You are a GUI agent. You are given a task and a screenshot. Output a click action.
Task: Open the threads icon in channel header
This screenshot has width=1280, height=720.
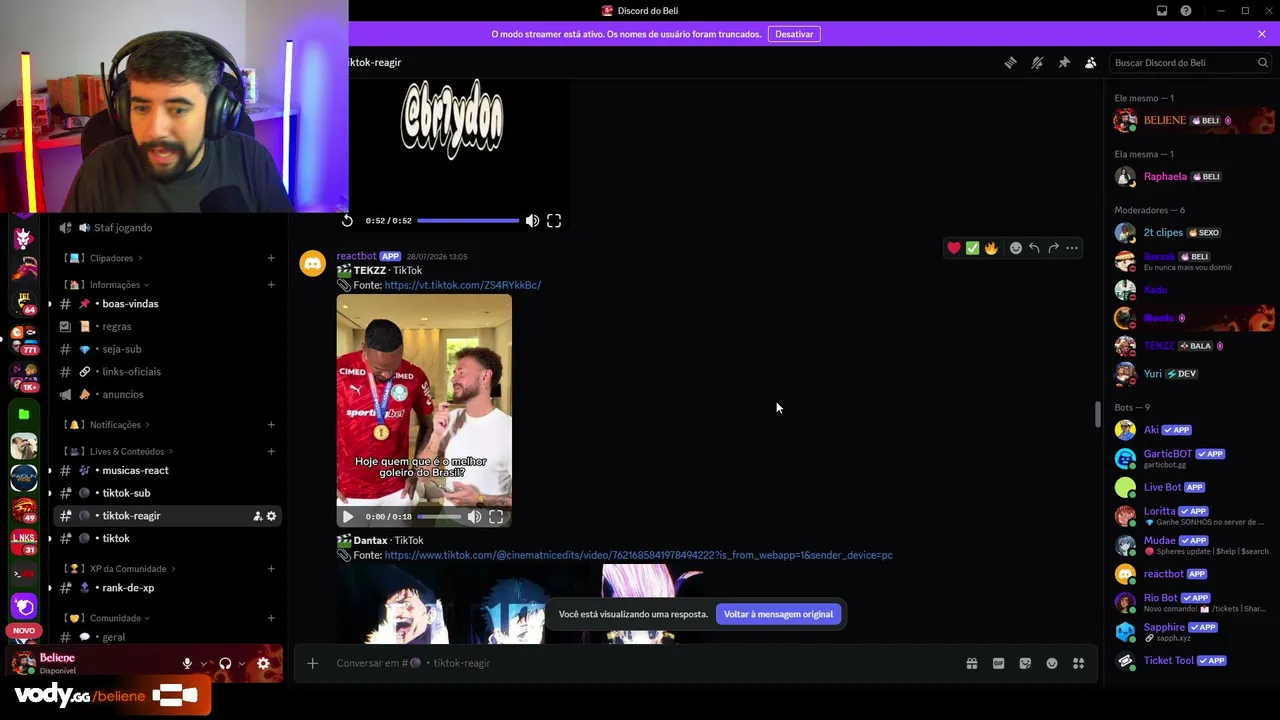click(1010, 62)
